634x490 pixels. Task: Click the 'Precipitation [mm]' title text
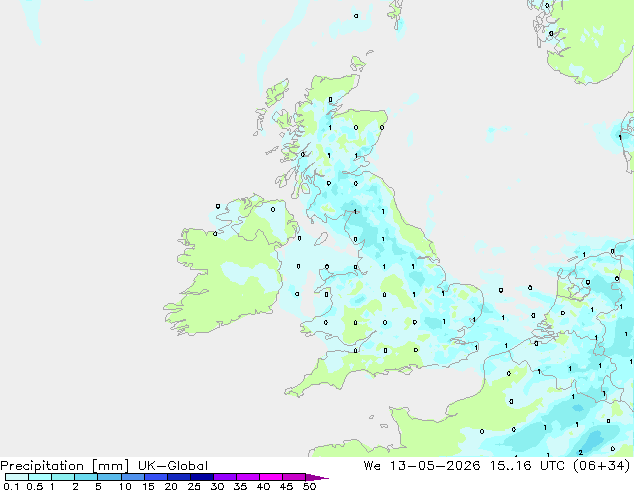tap(65, 466)
